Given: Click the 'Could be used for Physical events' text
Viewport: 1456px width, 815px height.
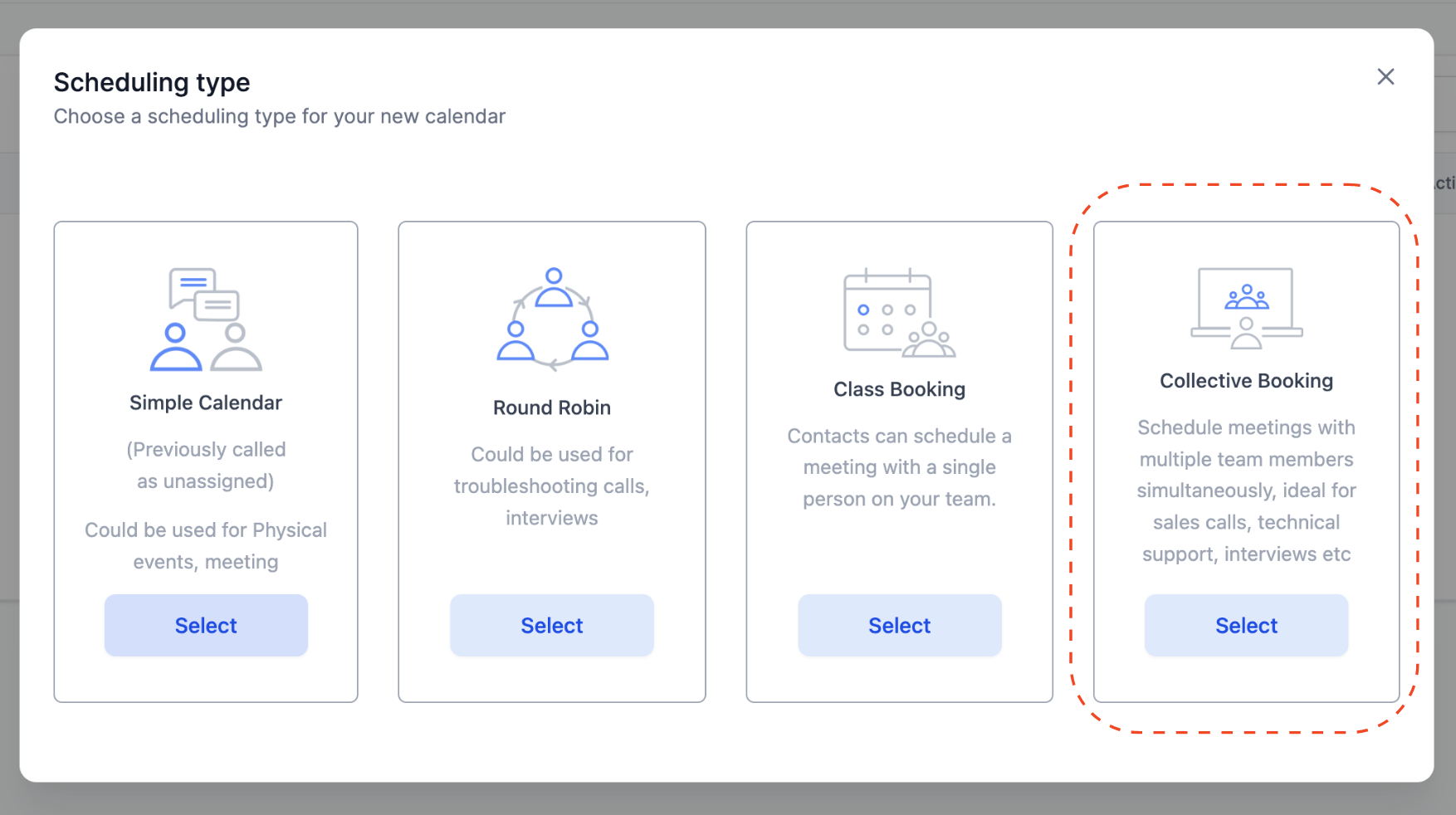Looking at the screenshot, I should tap(206, 546).
